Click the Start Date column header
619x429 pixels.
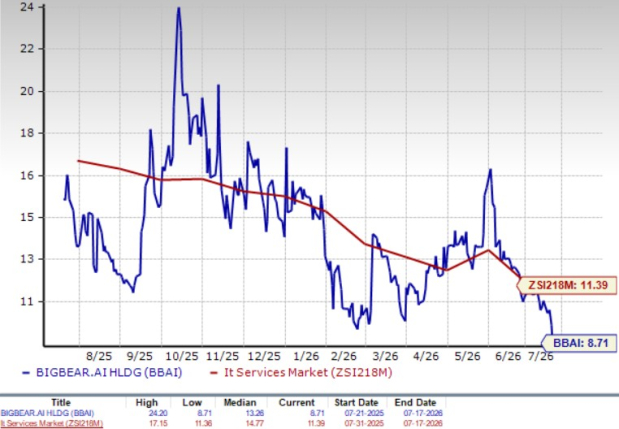click(356, 403)
